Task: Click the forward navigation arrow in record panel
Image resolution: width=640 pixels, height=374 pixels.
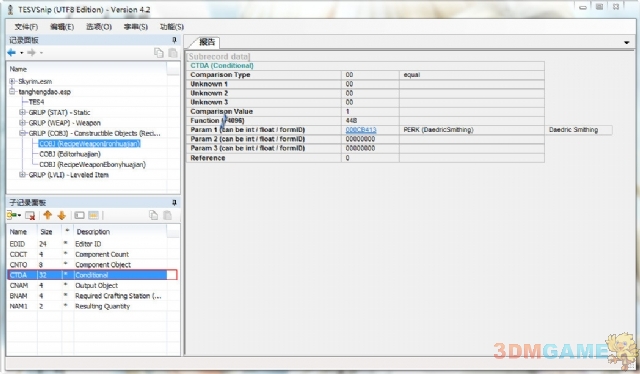Action: 31,52
